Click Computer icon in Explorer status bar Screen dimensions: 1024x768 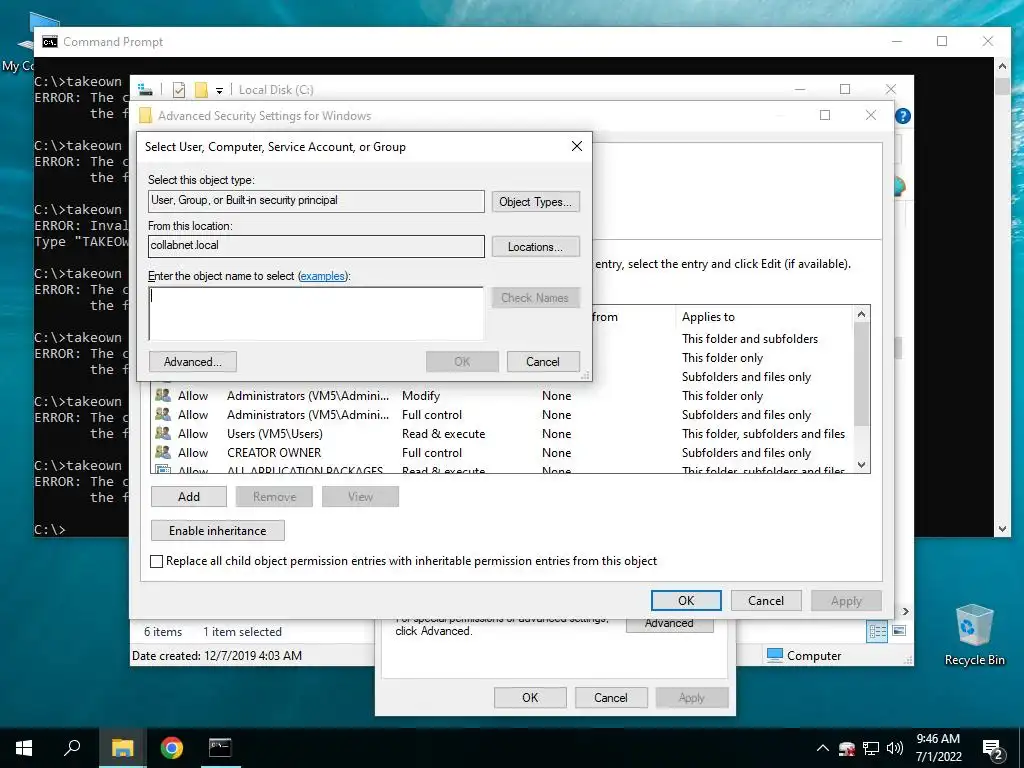coord(775,655)
